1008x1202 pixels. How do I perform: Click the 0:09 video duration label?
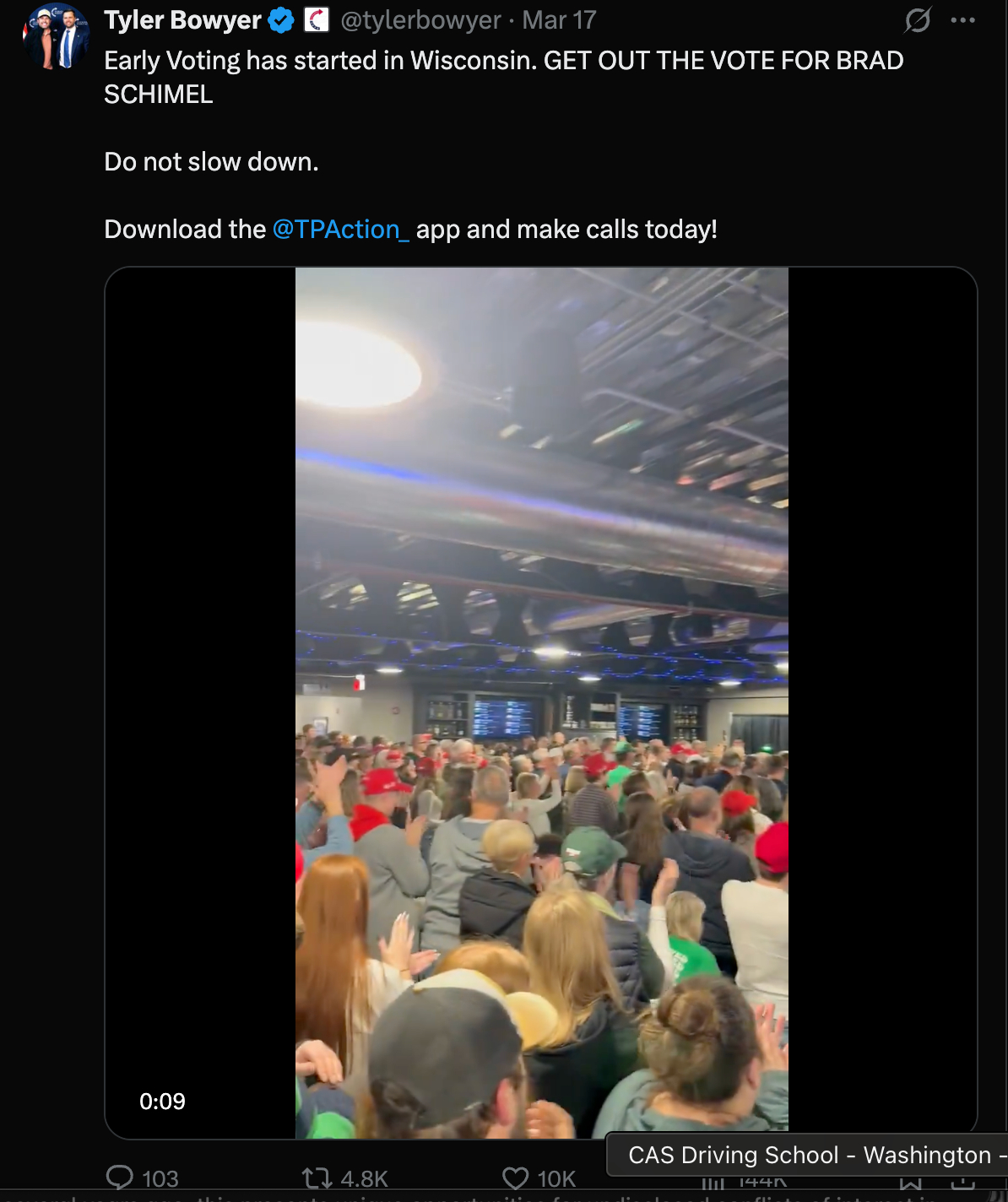162,1102
